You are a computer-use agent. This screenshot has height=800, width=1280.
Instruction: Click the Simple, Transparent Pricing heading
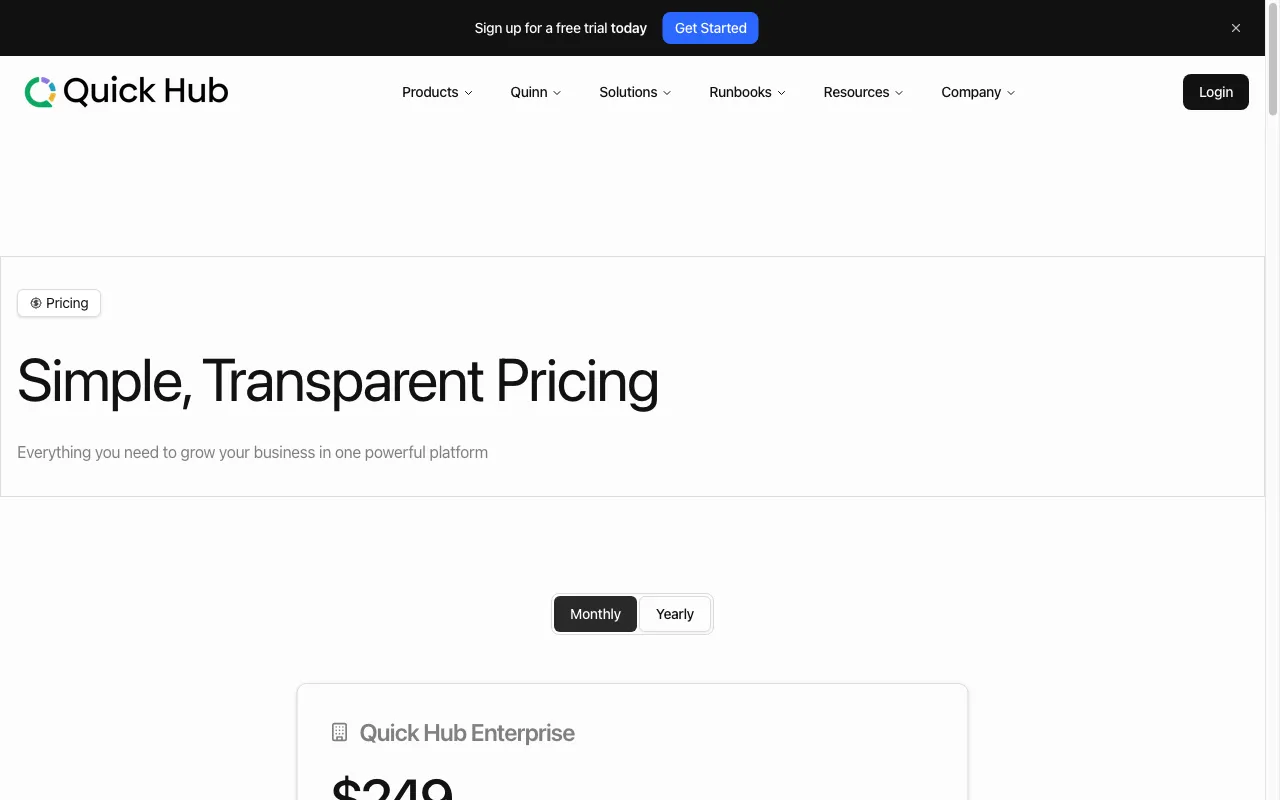click(338, 381)
